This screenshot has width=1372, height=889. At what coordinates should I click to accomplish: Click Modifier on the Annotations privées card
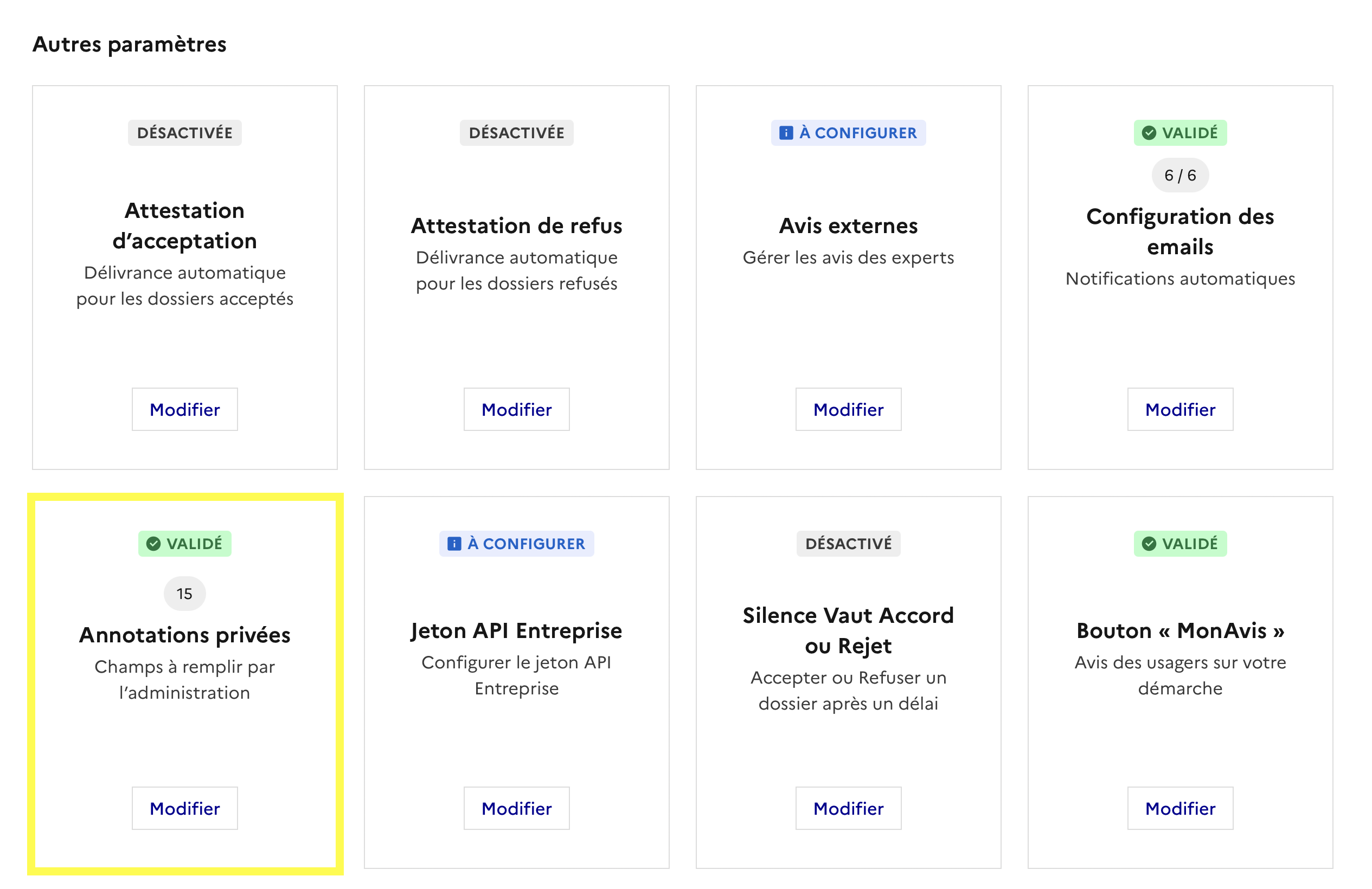(x=184, y=808)
